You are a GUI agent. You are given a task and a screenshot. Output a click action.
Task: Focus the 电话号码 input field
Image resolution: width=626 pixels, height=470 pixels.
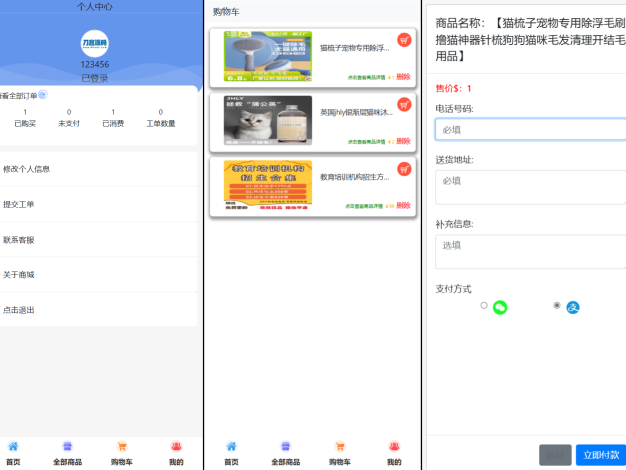531,129
